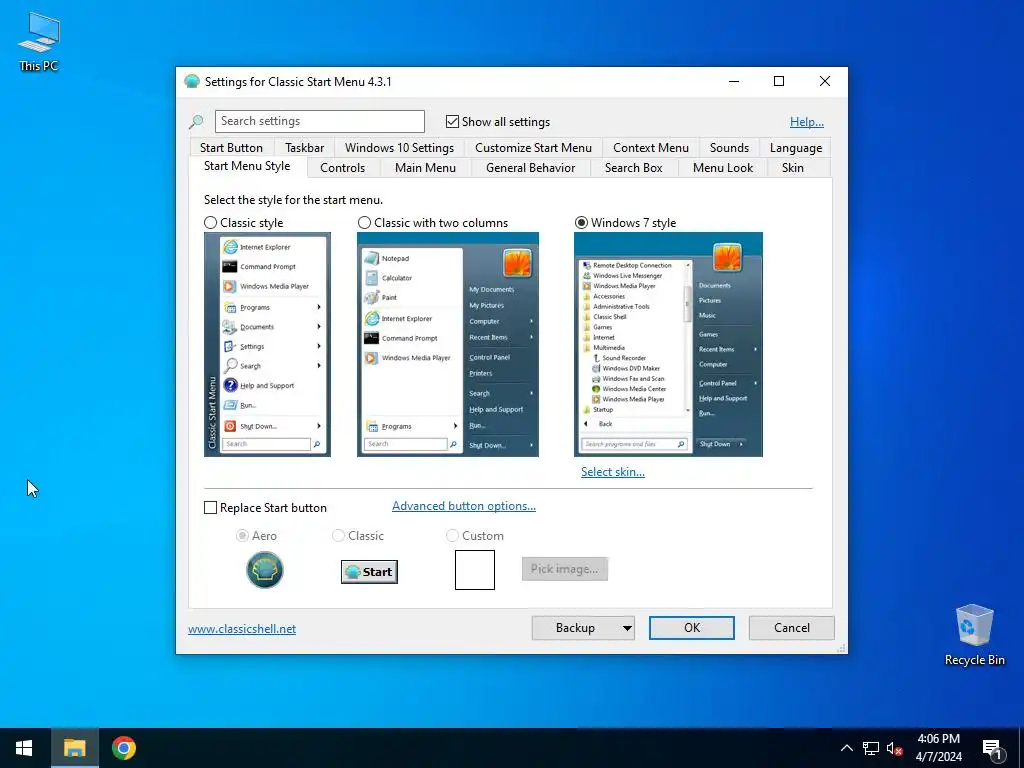The height and width of the screenshot is (768, 1024).
Task: Open the Language tab
Action: point(795,148)
